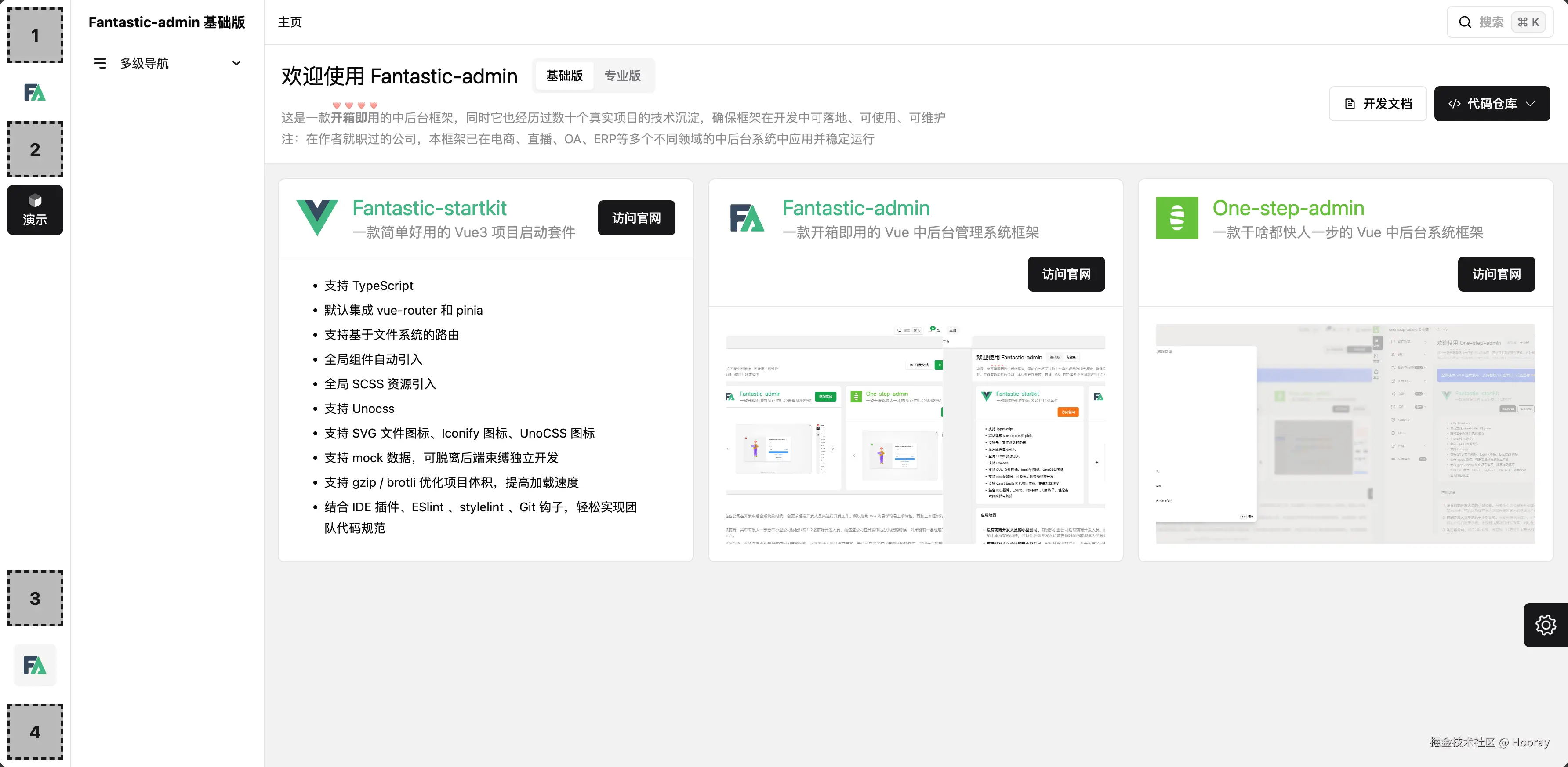
Task: Click the 访问官网 button for Fantastic-admin
Action: [1066, 274]
